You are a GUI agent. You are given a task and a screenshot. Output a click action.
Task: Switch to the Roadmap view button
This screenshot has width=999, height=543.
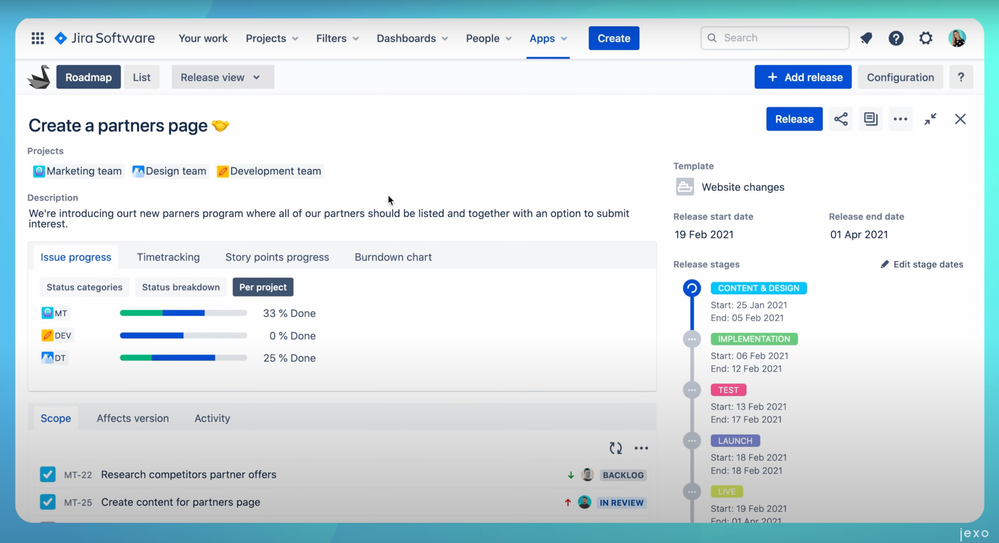[88, 77]
